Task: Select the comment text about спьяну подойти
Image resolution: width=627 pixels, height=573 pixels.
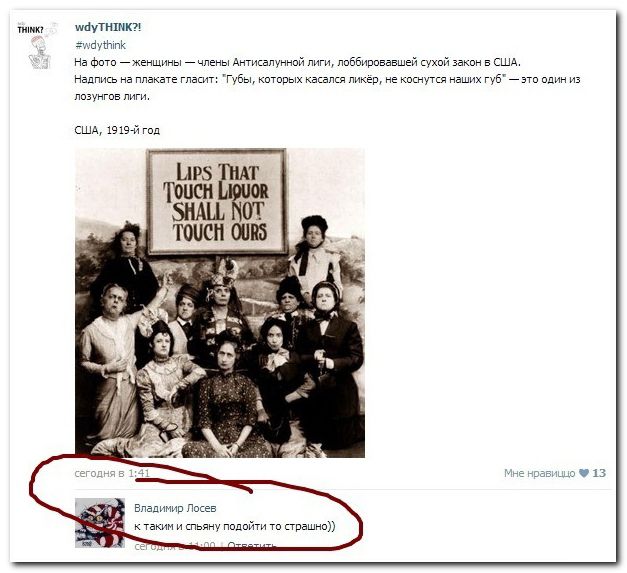Action: click(235, 526)
